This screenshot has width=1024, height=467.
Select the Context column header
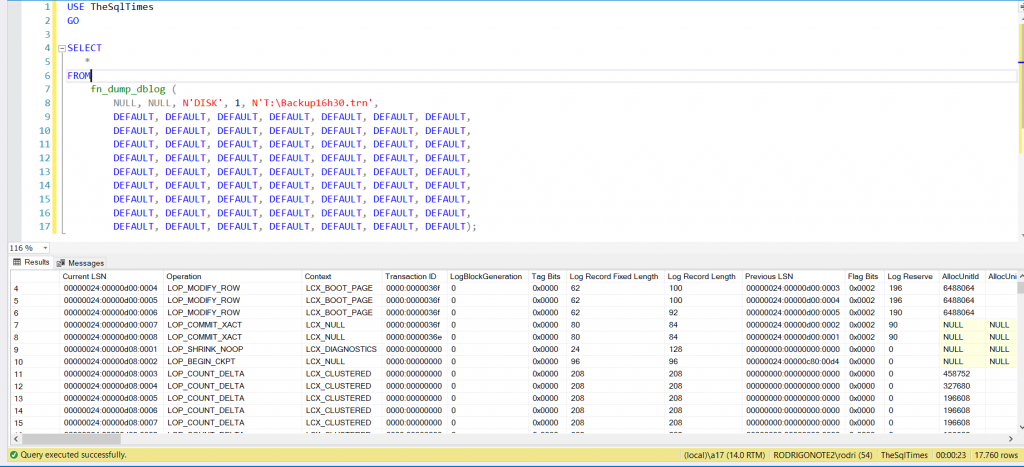(x=342, y=276)
